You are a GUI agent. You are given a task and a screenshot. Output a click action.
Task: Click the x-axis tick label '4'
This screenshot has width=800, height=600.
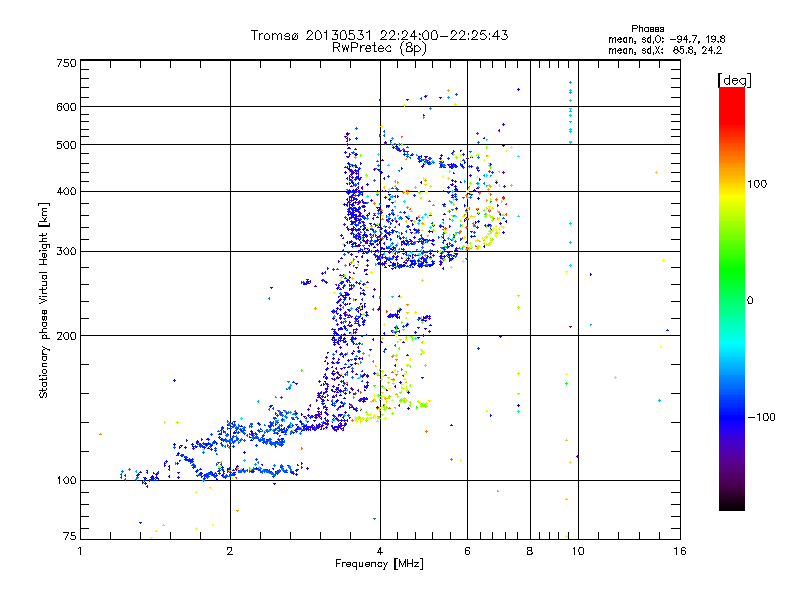[380, 551]
